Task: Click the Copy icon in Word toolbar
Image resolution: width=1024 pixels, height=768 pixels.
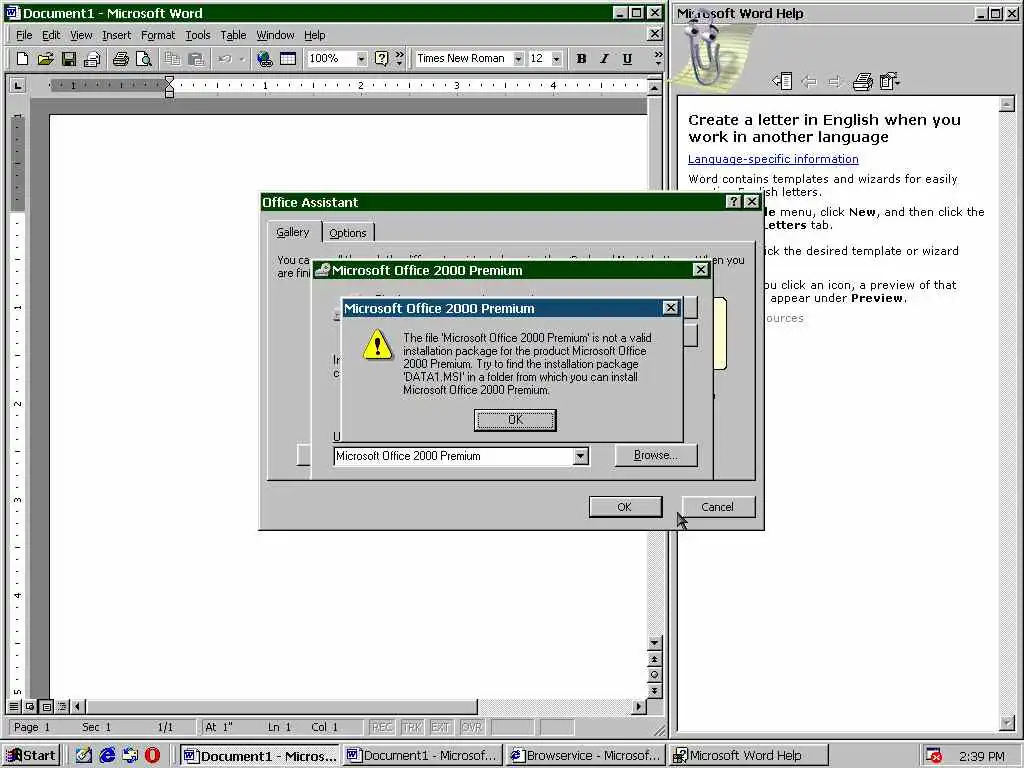Action: pyautogui.click(x=172, y=59)
